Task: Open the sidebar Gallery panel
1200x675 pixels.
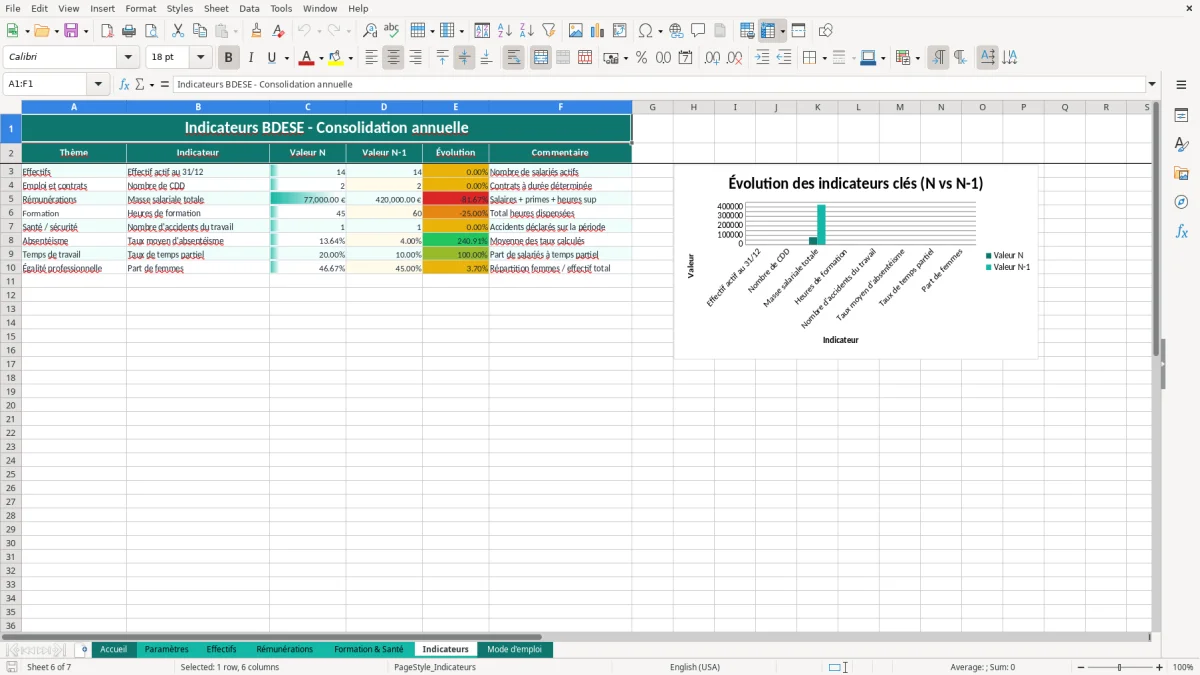Action: coord(1181,173)
